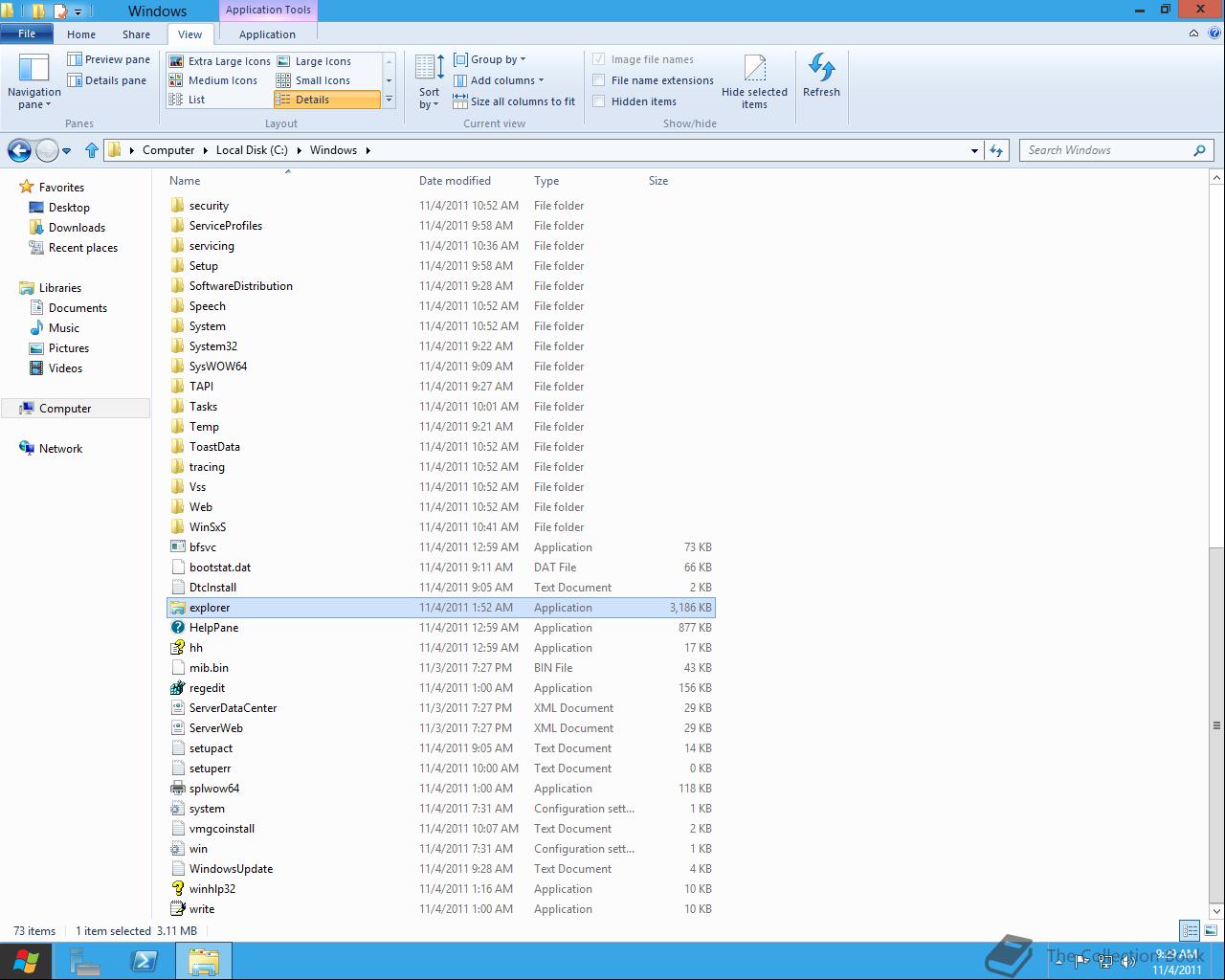Minimize the ribbon with chevron
1225x980 pixels.
pos(1193,33)
